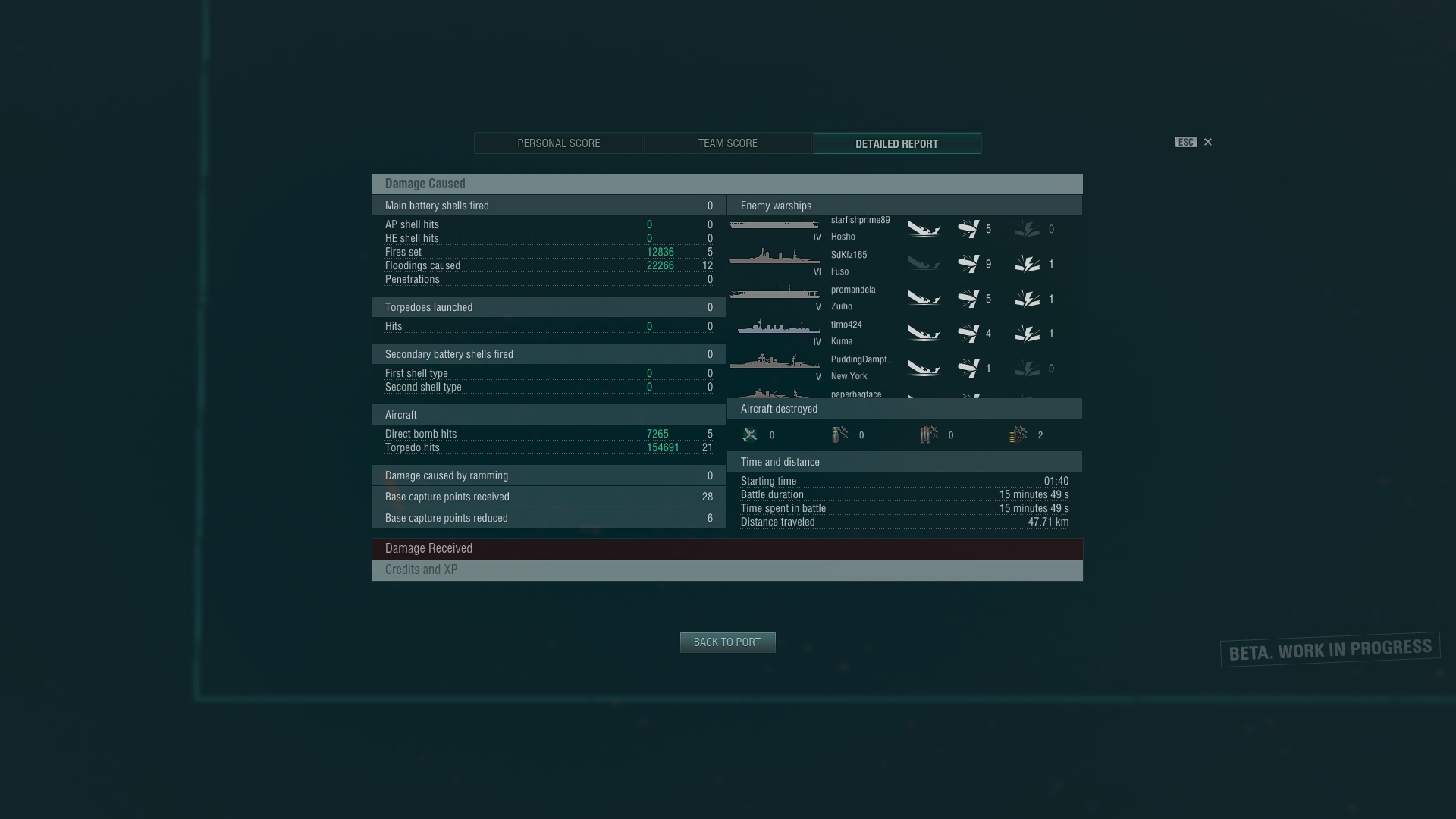The width and height of the screenshot is (1456, 819).
Task: Click the torpedo bomber destroyed icon
Action: pyautogui.click(x=929, y=435)
